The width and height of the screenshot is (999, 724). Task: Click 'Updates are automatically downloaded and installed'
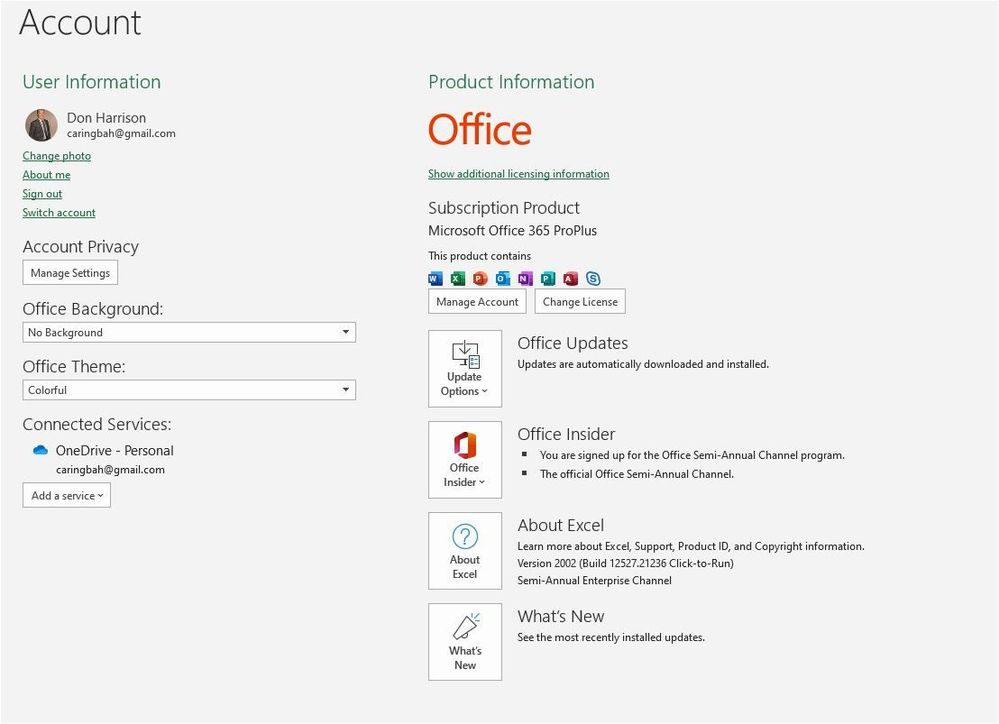(x=643, y=364)
